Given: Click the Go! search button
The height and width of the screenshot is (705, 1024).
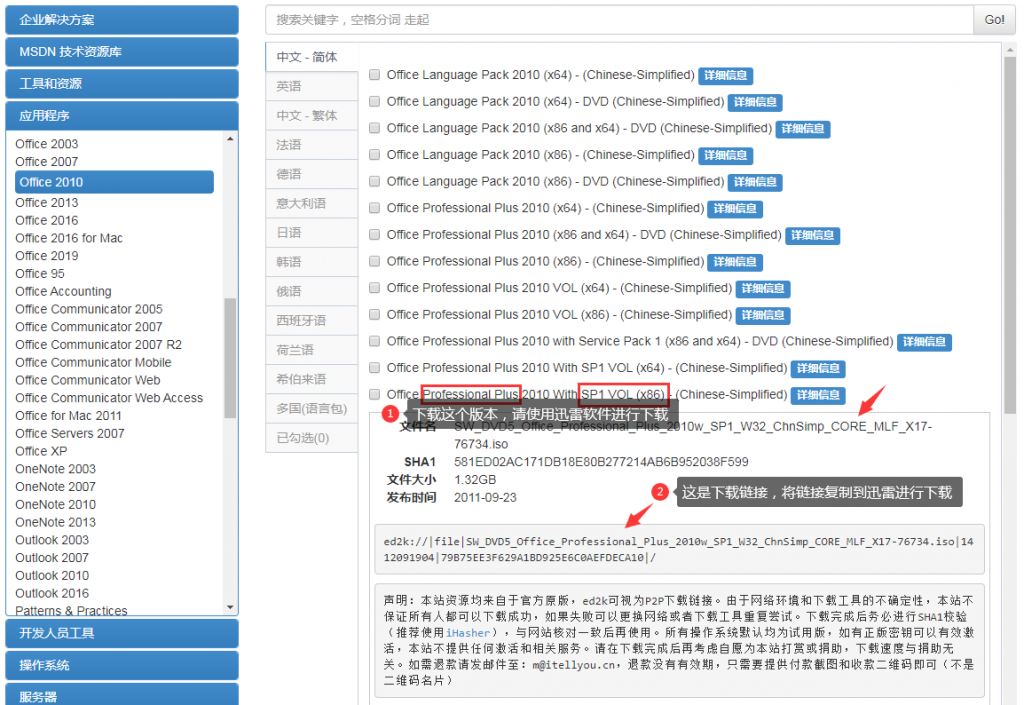Looking at the screenshot, I should tap(994, 20).
